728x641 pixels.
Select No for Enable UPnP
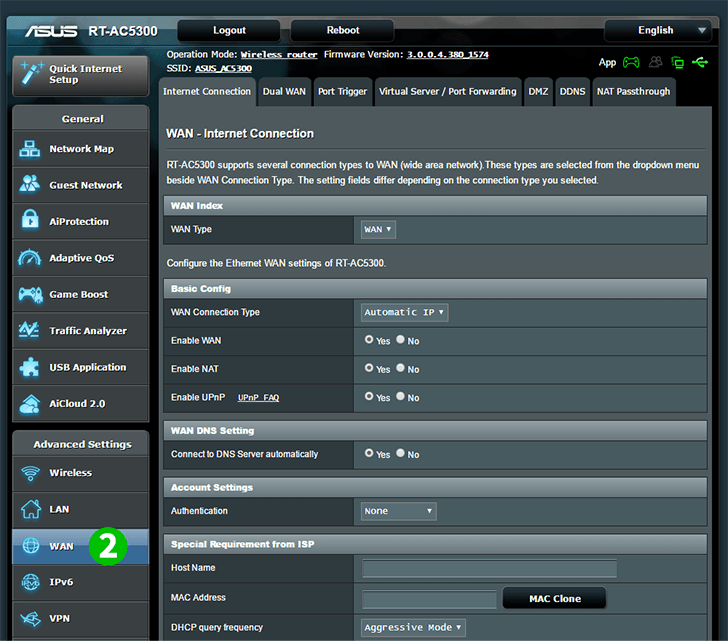click(x=400, y=396)
